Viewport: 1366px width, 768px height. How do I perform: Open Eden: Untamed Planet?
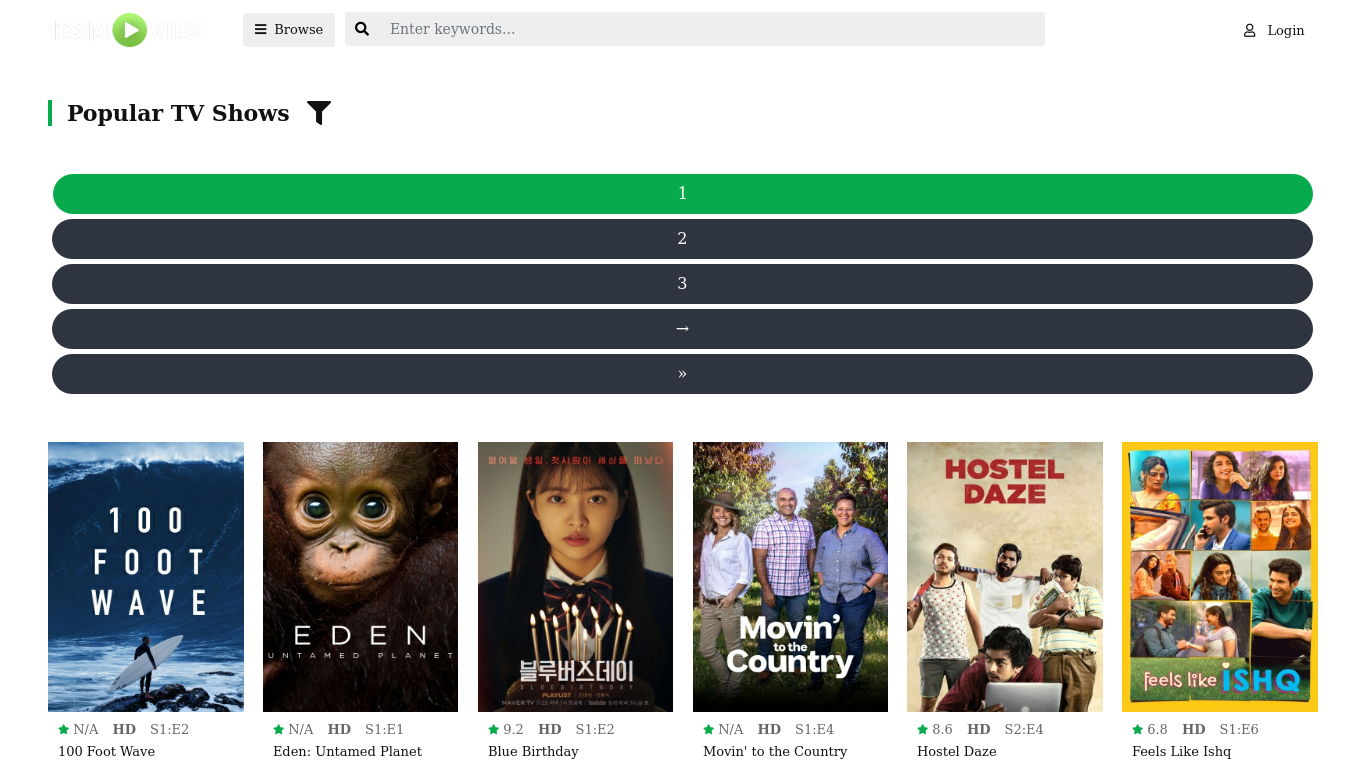(360, 577)
